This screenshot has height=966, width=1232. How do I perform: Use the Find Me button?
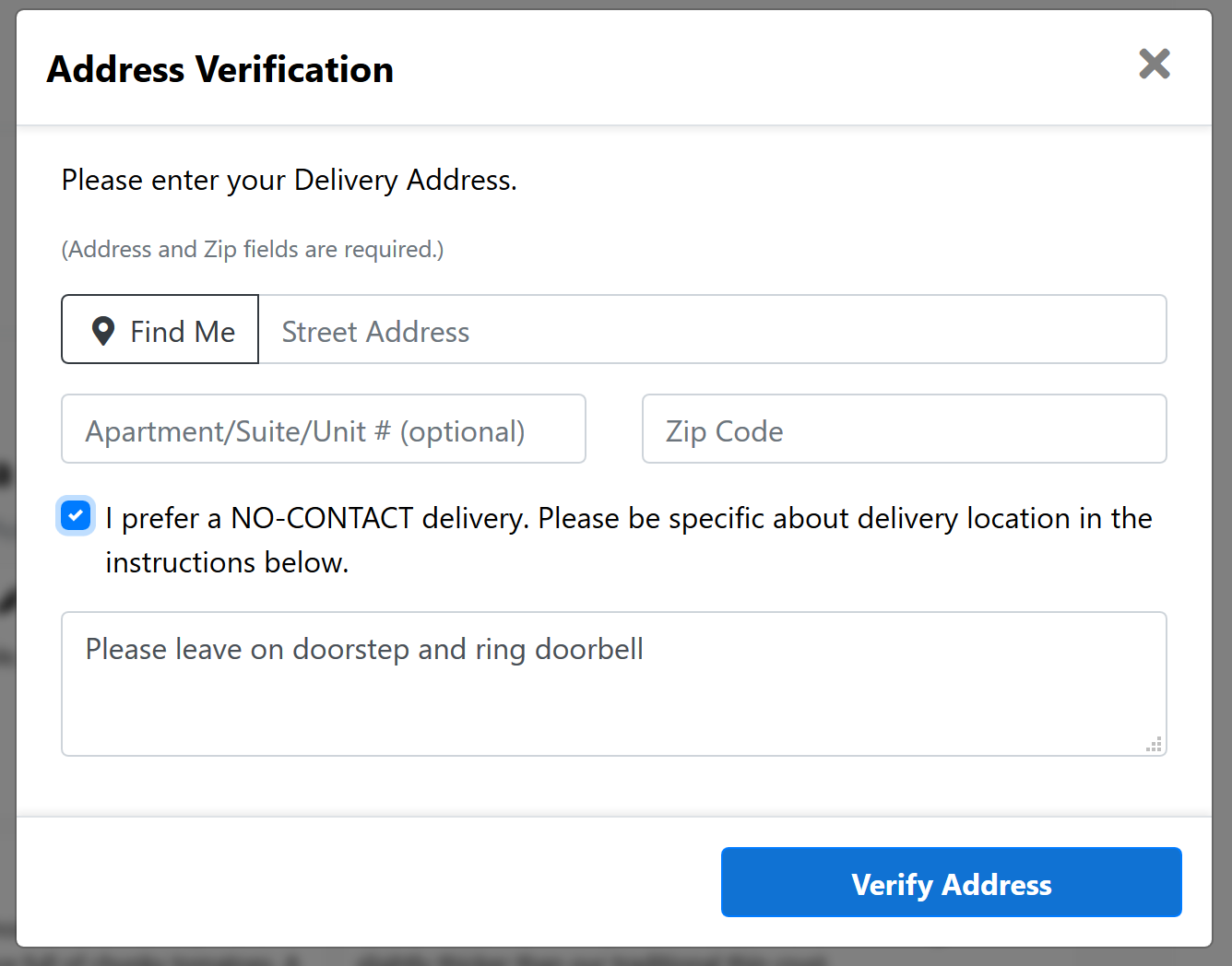160,329
